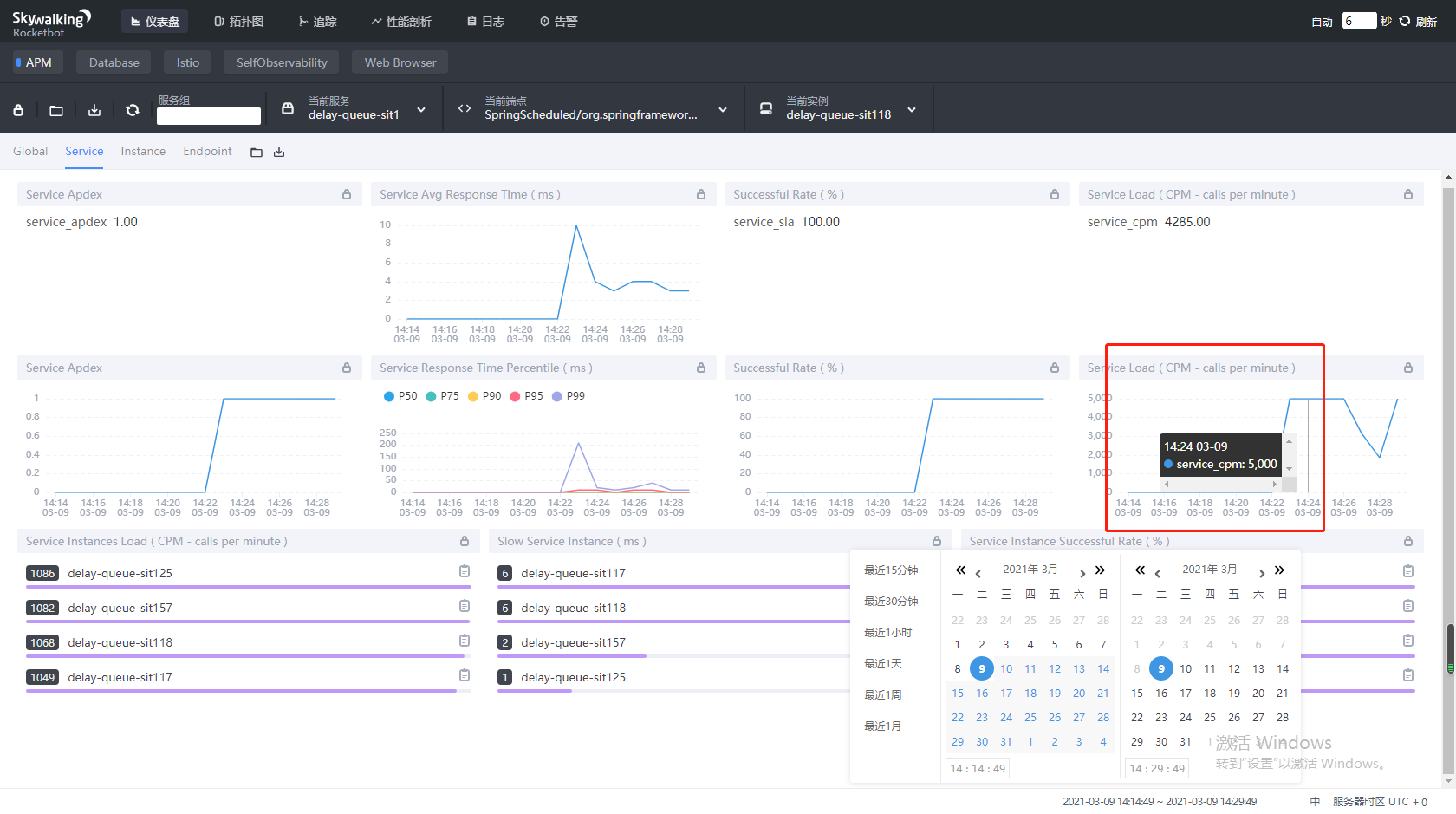The width and height of the screenshot is (1456, 814).
Task: Click lock icon on top Successful Rate panel
Action: click(1055, 194)
